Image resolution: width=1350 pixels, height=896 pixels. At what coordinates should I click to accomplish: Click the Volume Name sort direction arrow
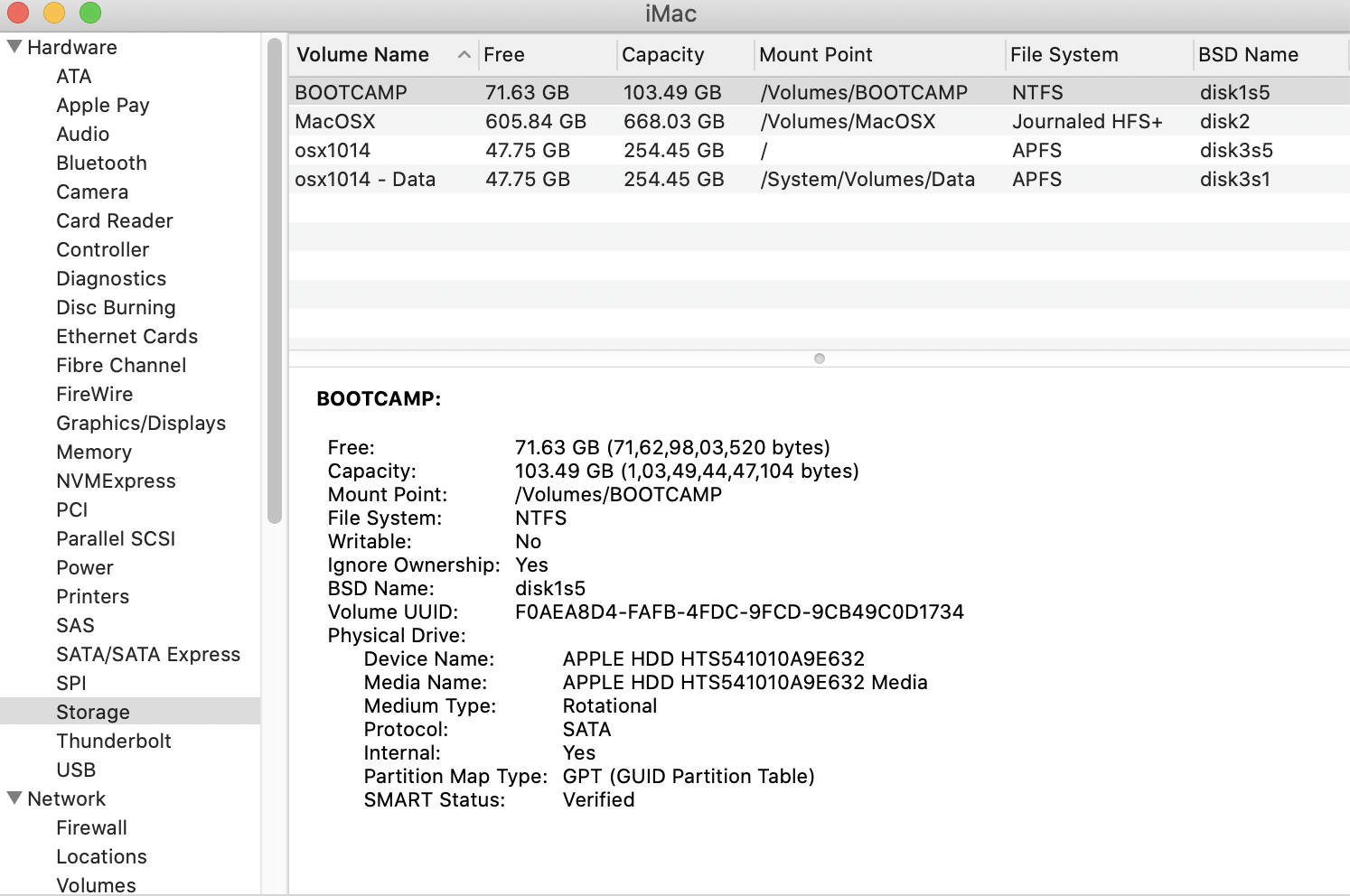click(x=464, y=55)
